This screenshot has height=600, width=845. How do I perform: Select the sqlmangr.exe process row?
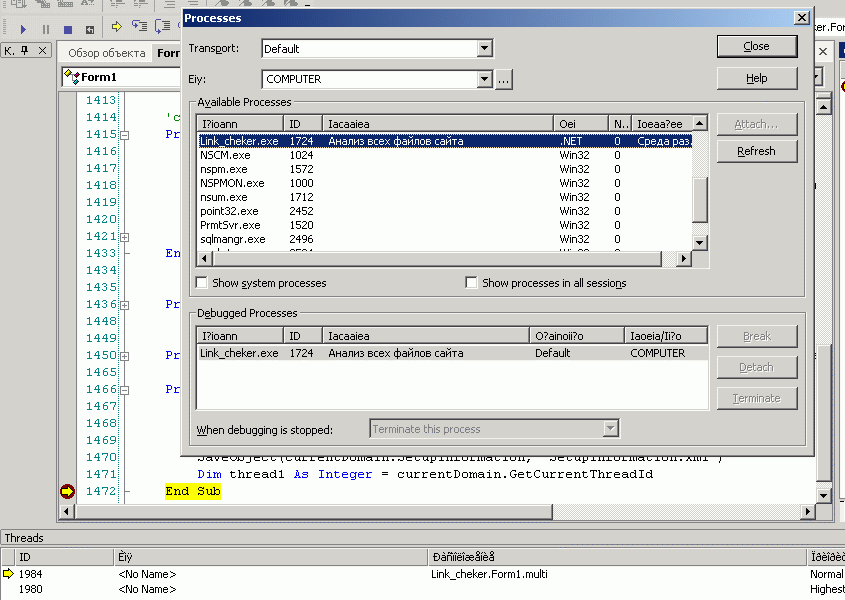[445, 239]
